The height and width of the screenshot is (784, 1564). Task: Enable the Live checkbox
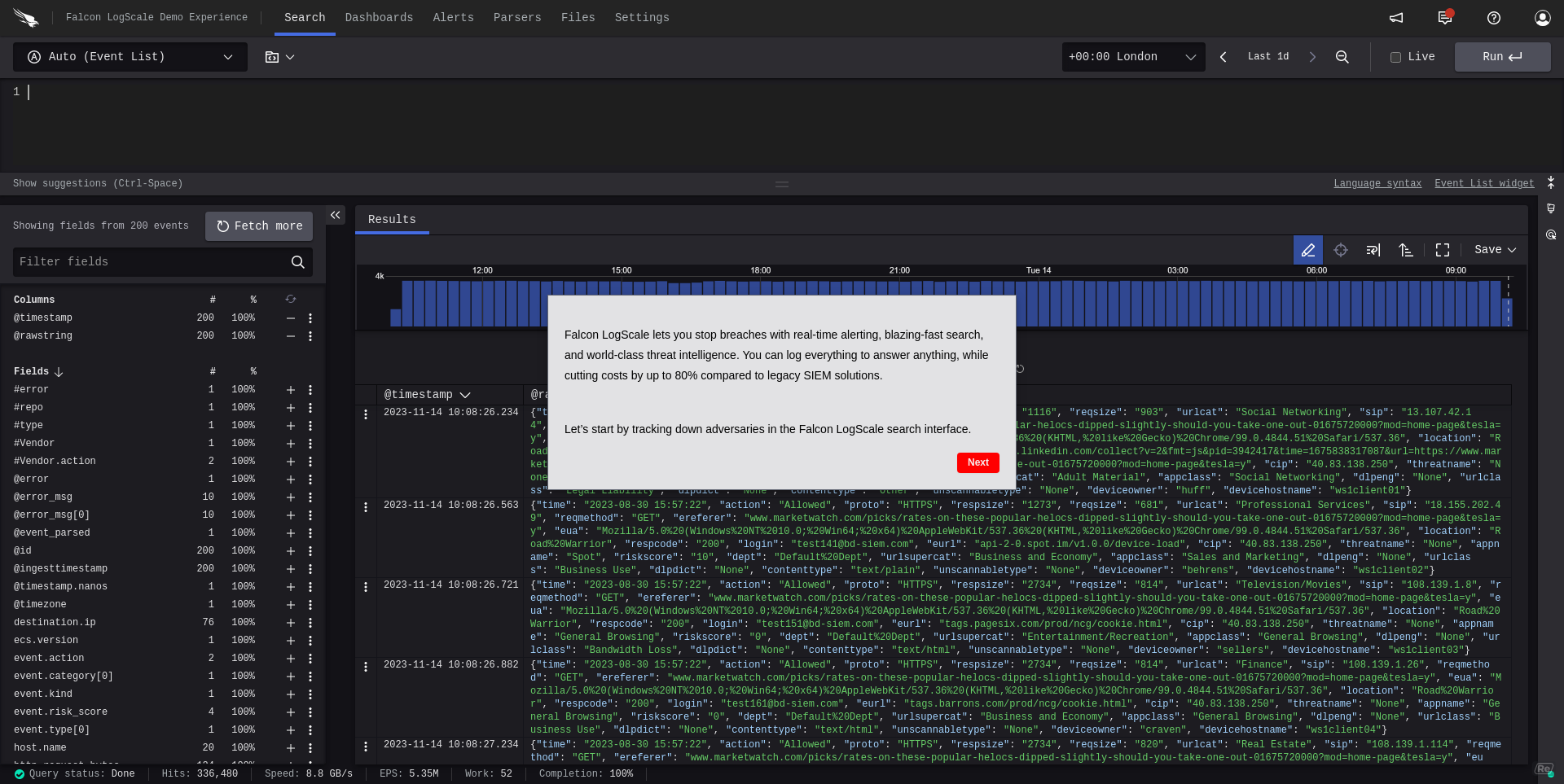[x=1395, y=57]
